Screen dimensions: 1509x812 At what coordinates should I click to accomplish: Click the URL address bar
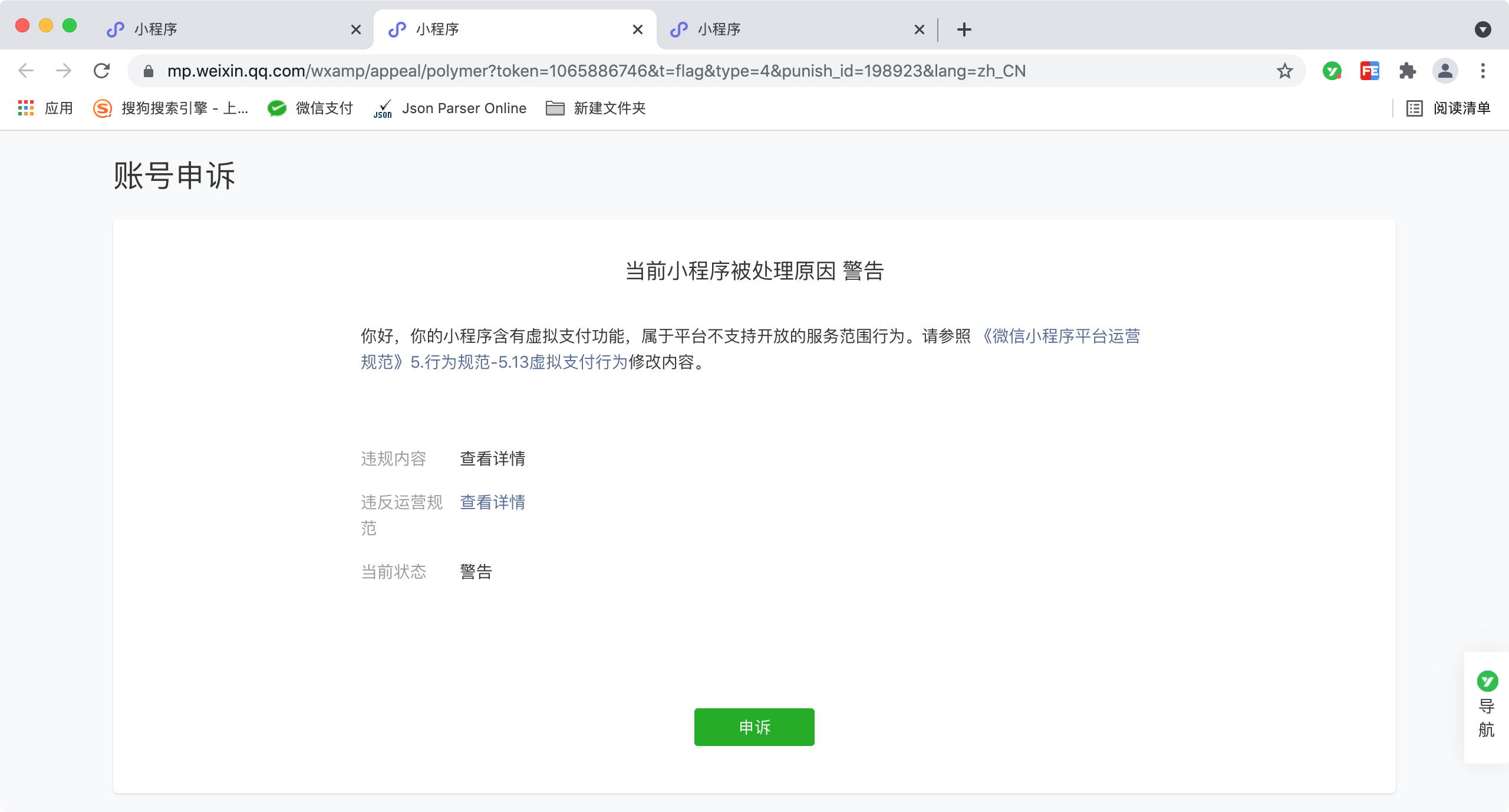pos(595,71)
